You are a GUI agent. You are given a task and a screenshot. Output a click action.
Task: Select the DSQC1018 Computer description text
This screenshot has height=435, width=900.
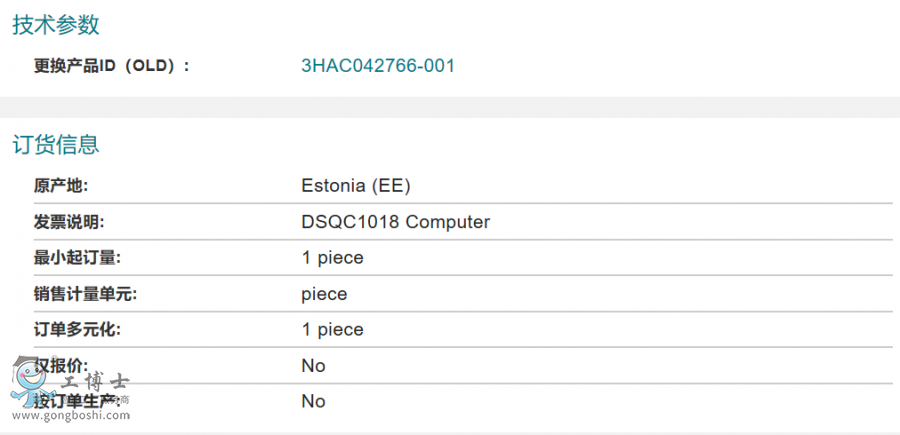[x=395, y=222]
